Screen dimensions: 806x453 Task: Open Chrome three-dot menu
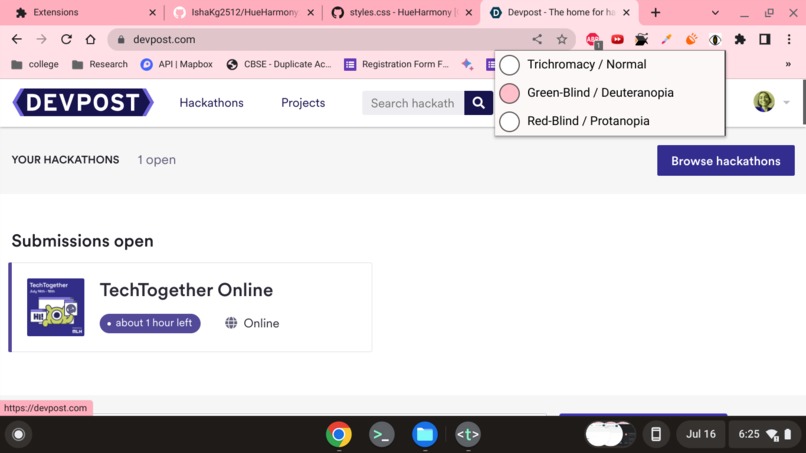coord(789,39)
